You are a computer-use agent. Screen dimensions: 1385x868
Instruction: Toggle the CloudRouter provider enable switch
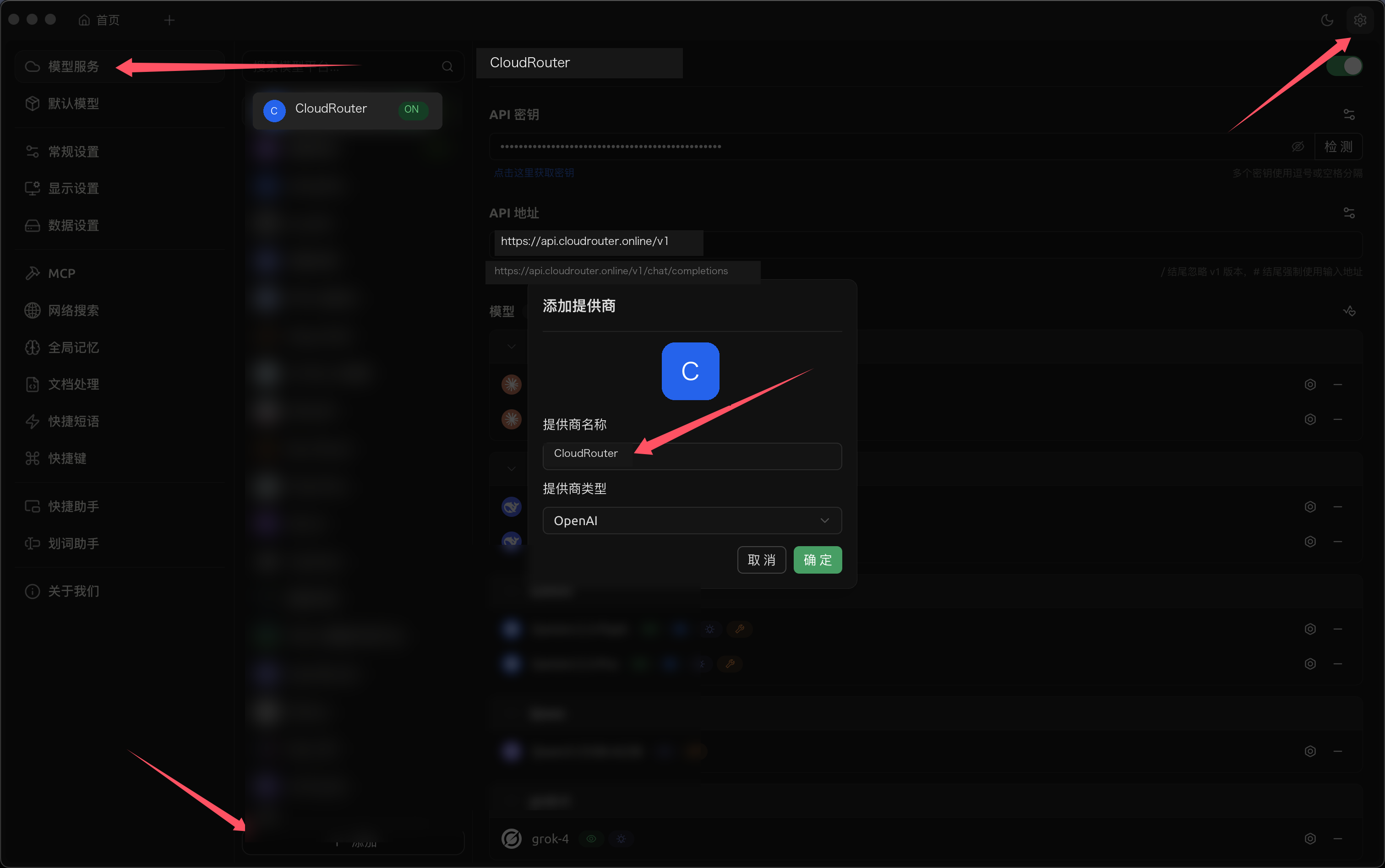coord(1345,66)
